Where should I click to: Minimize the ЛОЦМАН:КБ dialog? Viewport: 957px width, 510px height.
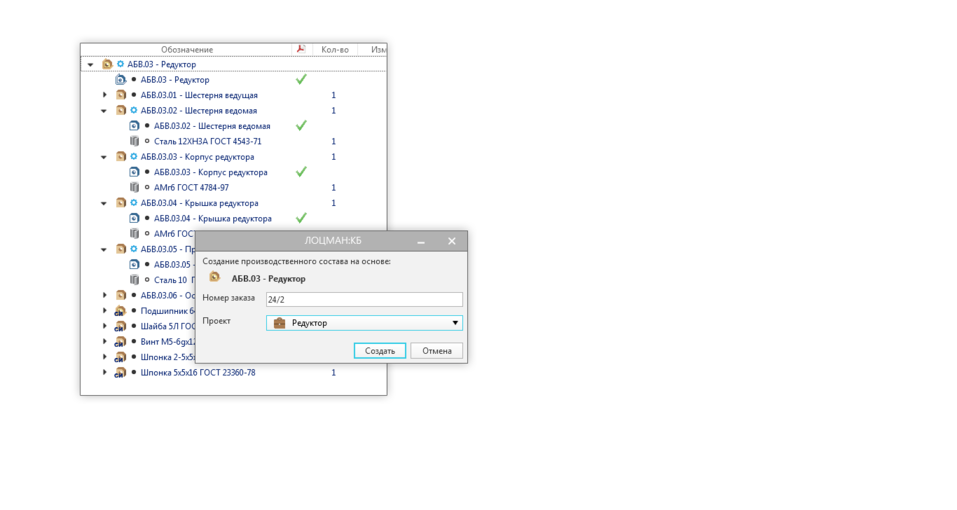[421, 241]
